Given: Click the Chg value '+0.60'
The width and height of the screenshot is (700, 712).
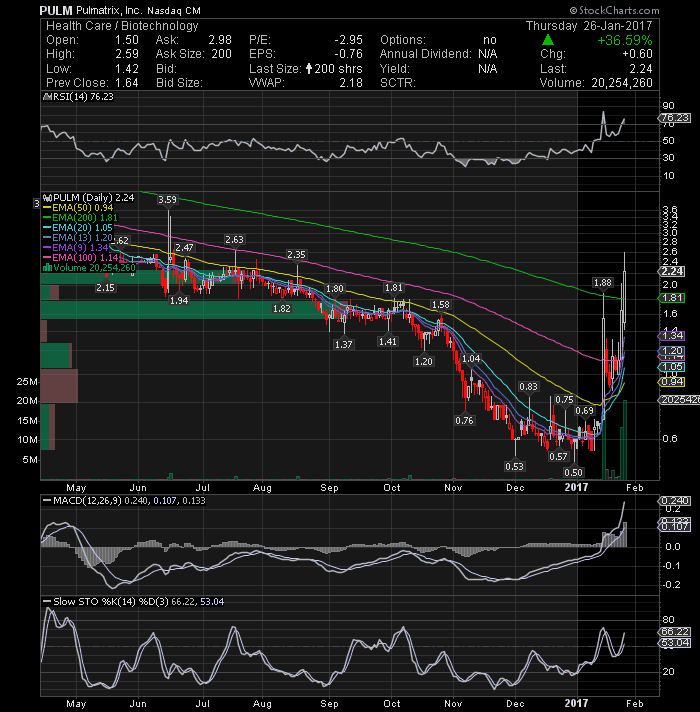Looking at the screenshot, I should pos(637,54).
